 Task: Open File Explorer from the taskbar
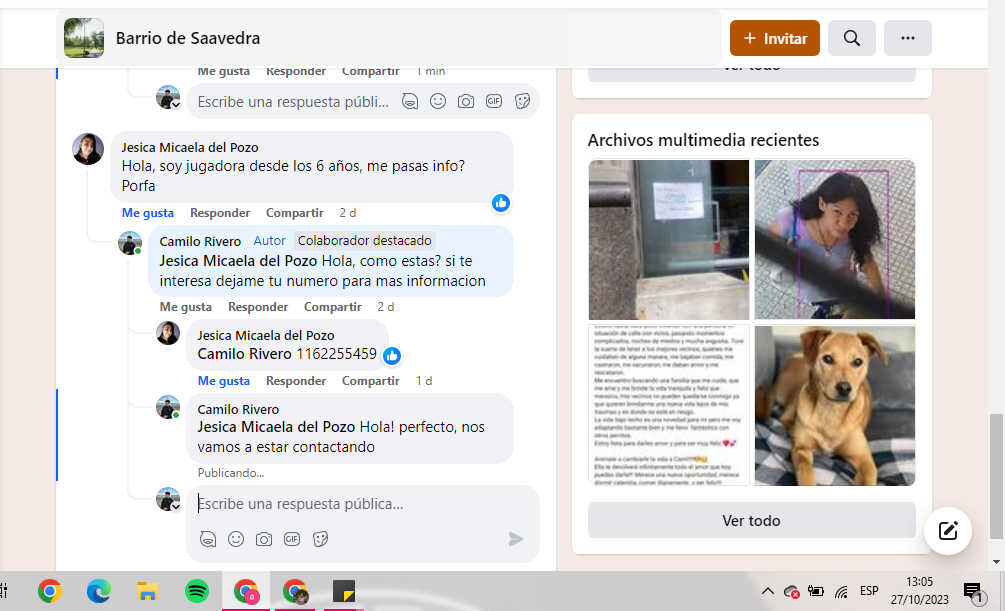pyautogui.click(x=147, y=591)
